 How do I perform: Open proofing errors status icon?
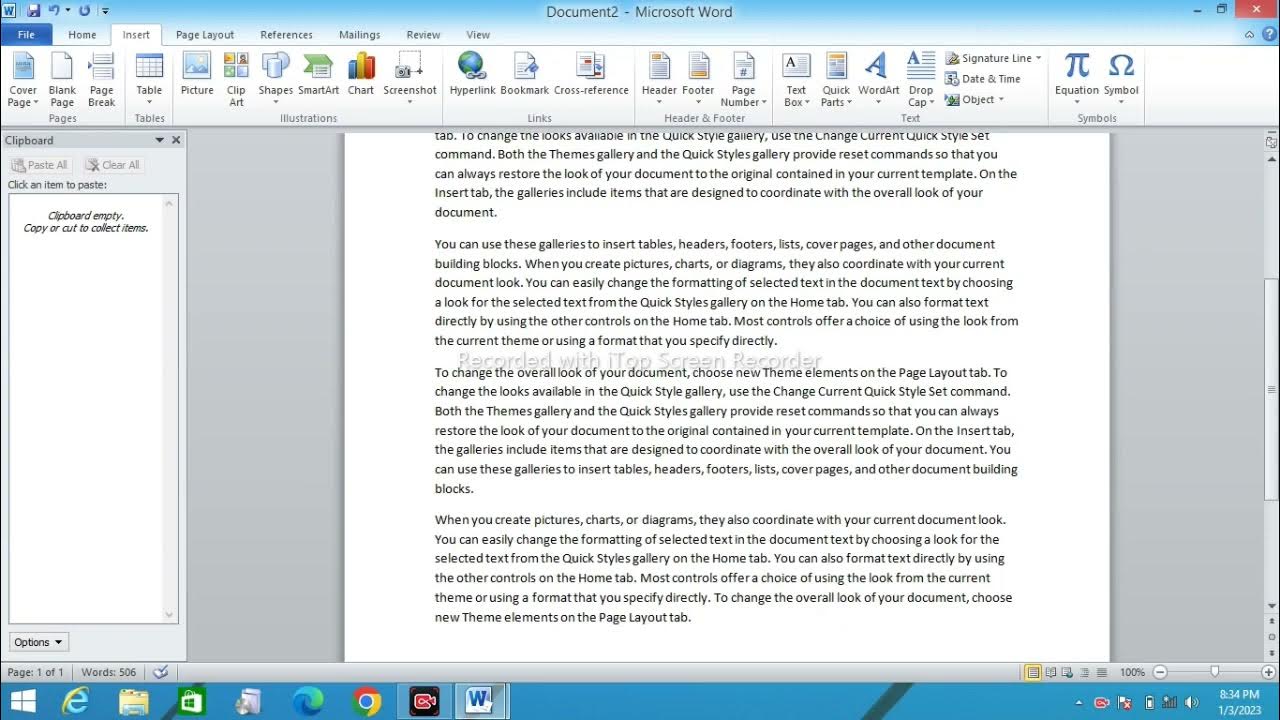[160, 672]
